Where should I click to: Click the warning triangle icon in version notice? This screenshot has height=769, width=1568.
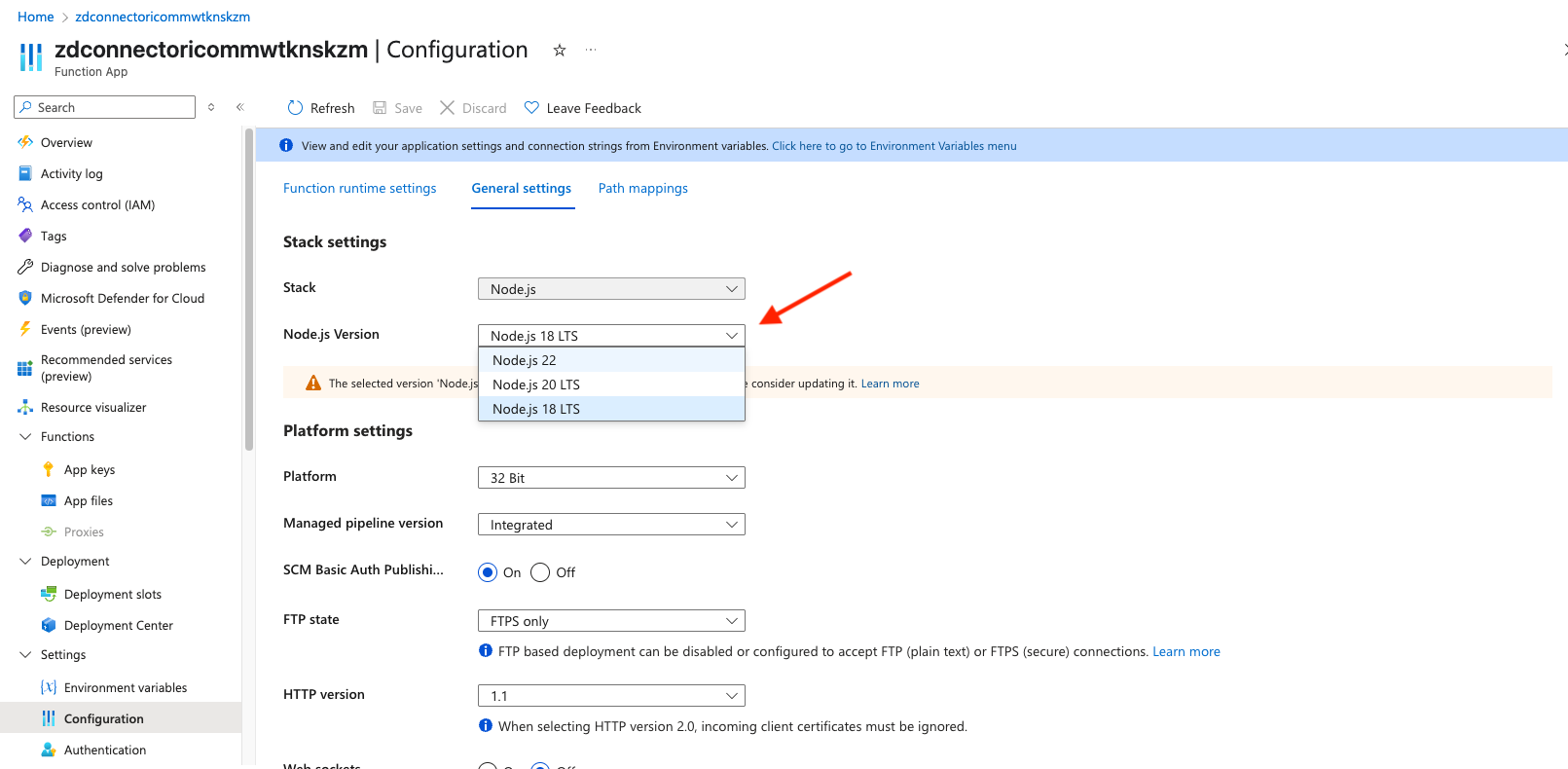click(x=313, y=383)
